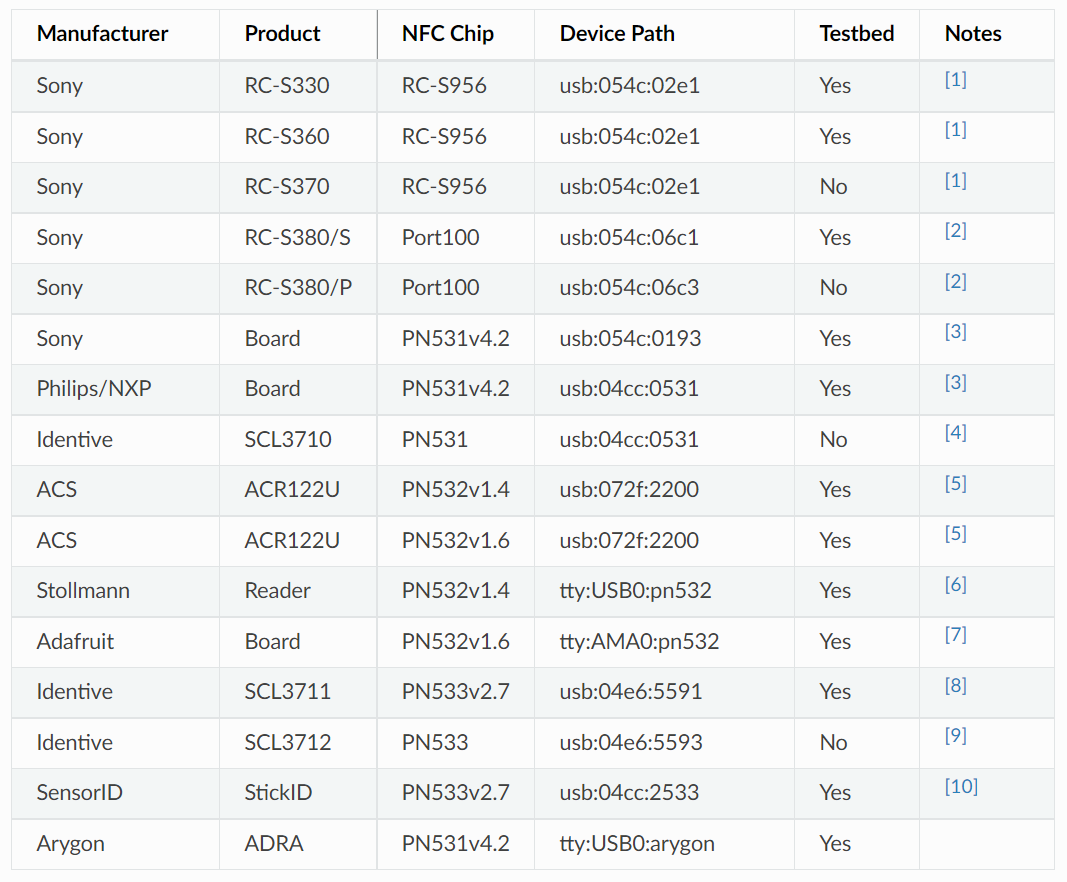Image resolution: width=1067 pixels, height=882 pixels.
Task: Click footnote link [8] for SCL3711
Action: click(x=955, y=686)
